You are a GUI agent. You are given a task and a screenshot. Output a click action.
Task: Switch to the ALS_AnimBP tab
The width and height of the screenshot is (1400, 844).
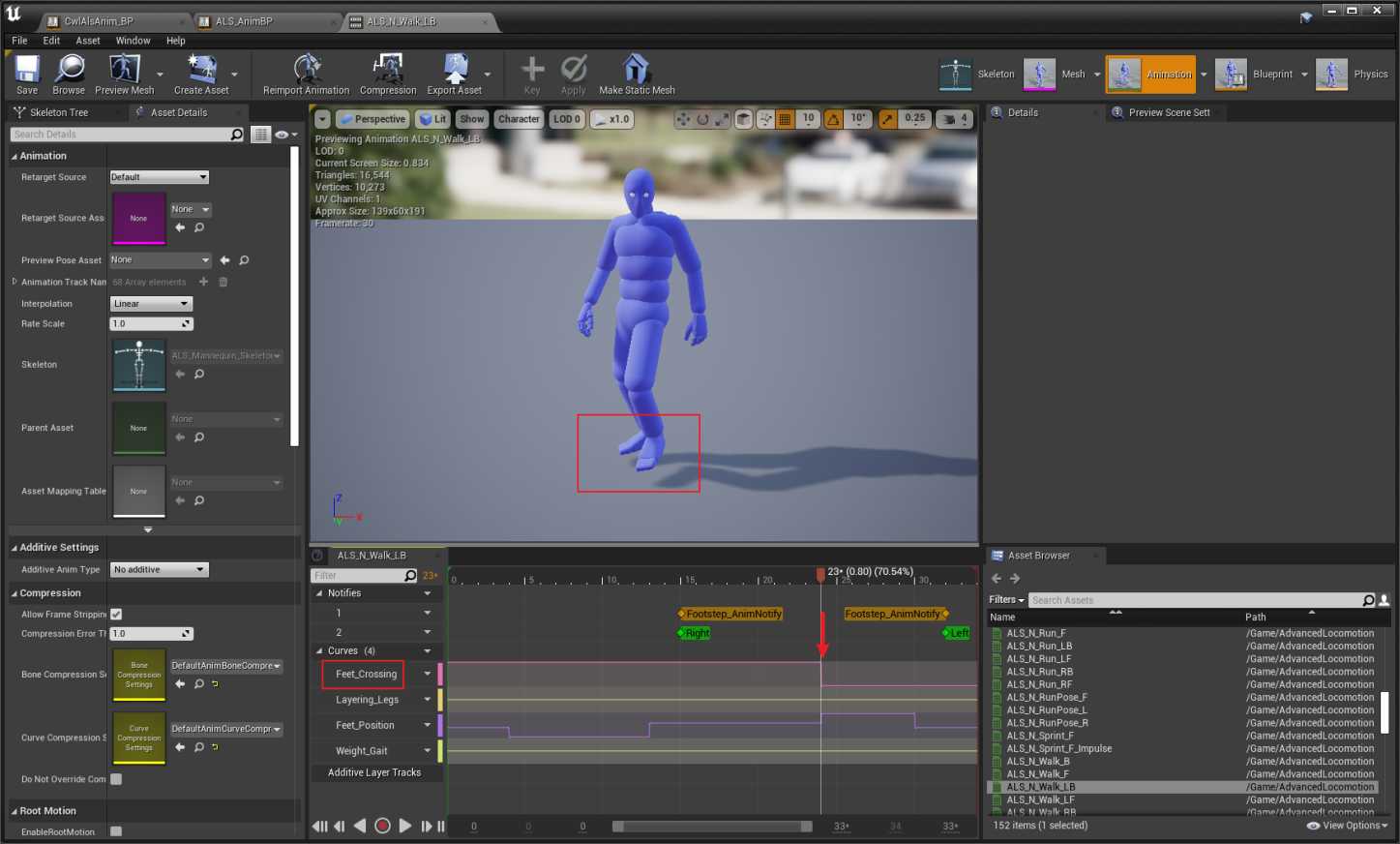point(244,21)
